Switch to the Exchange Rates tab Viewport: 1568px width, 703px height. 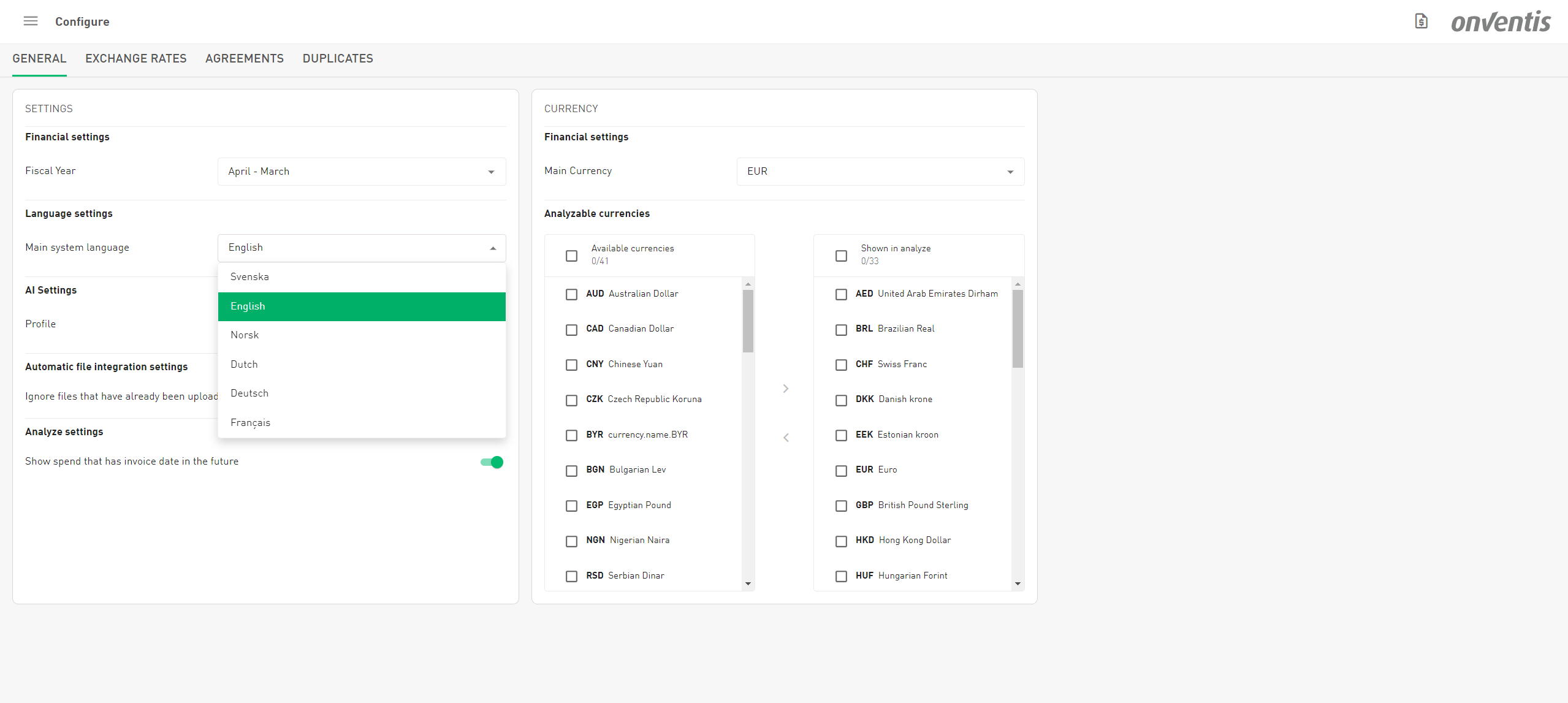[135, 59]
